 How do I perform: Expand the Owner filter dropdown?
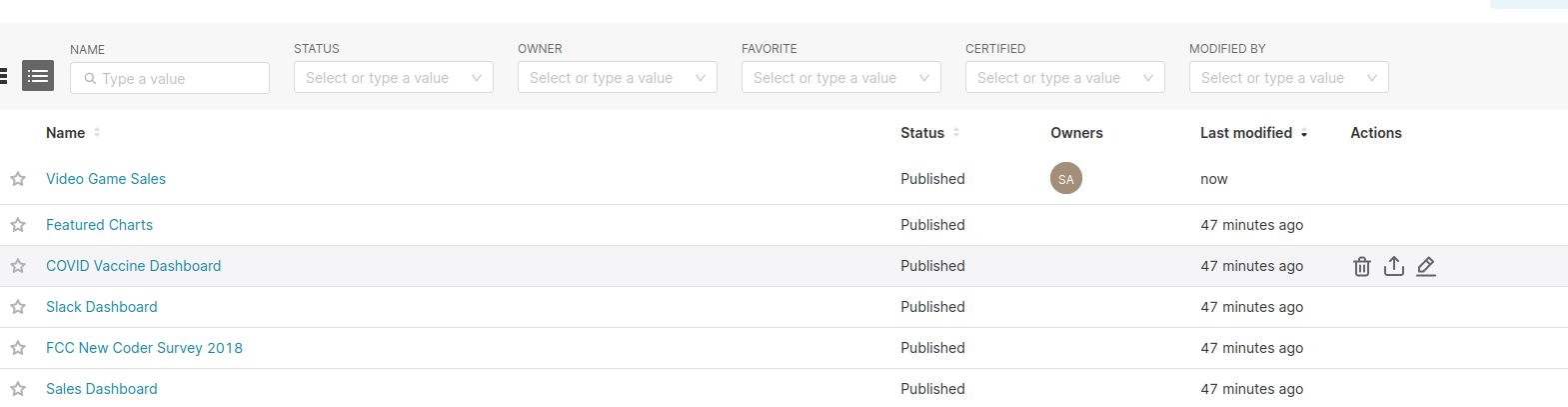[618, 77]
